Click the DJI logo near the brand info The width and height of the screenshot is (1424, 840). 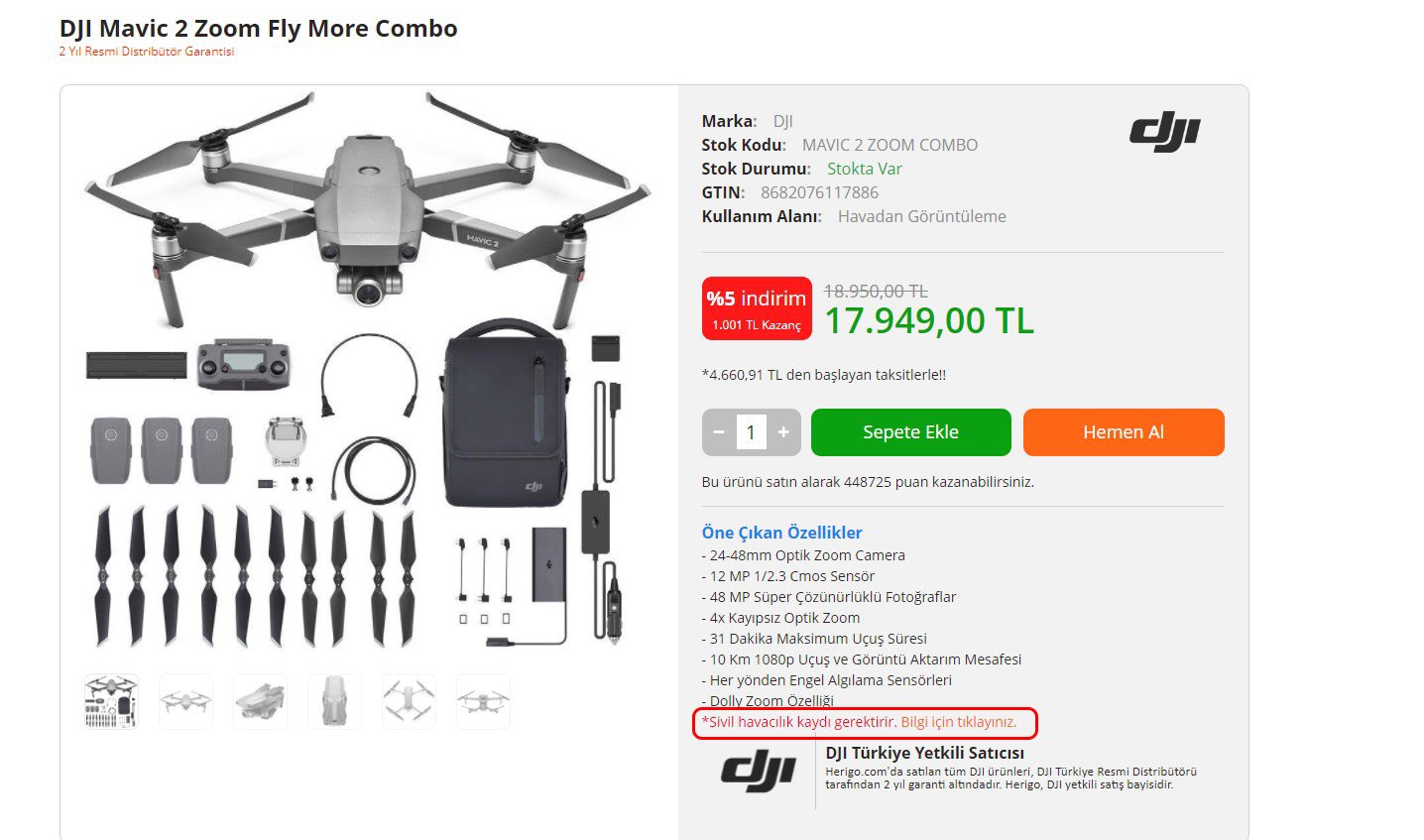1164,134
